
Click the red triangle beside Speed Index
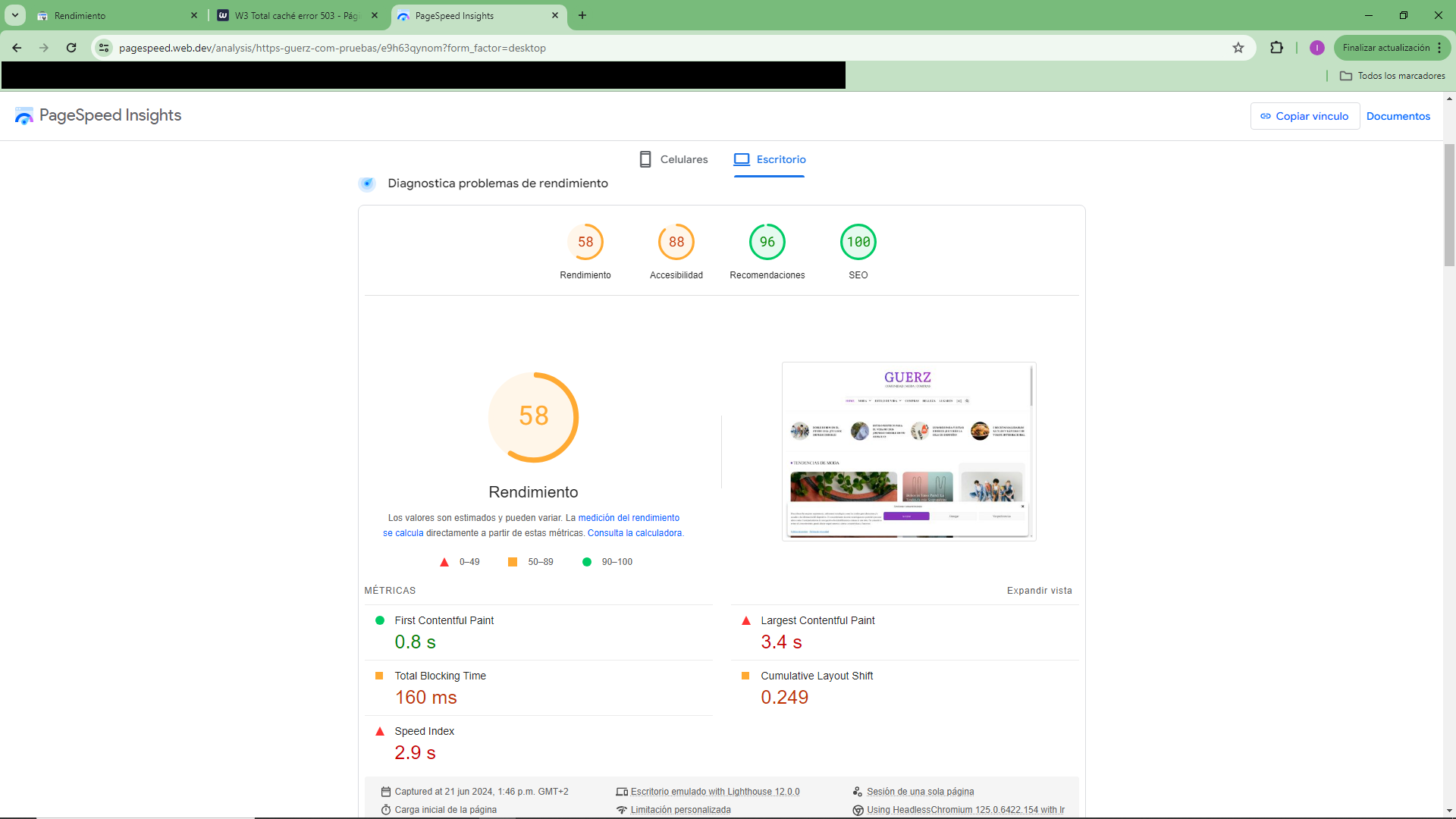point(380,731)
